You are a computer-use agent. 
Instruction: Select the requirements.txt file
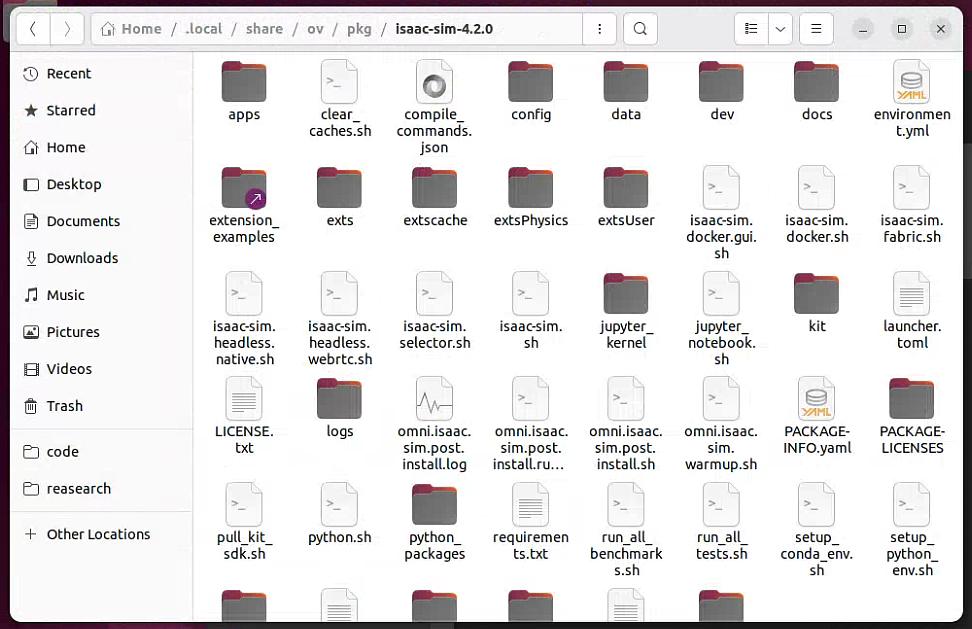click(531, 522)
